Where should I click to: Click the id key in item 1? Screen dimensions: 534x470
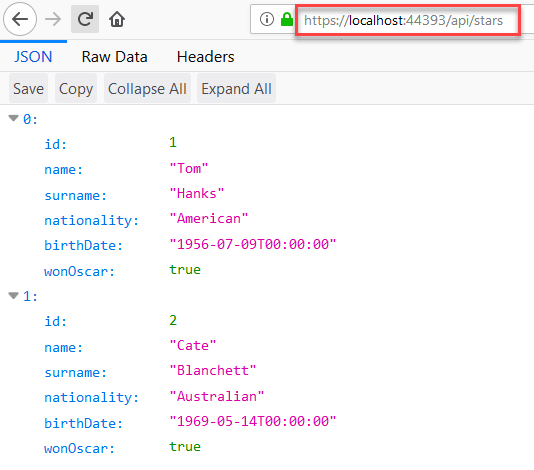click(56, 322)
